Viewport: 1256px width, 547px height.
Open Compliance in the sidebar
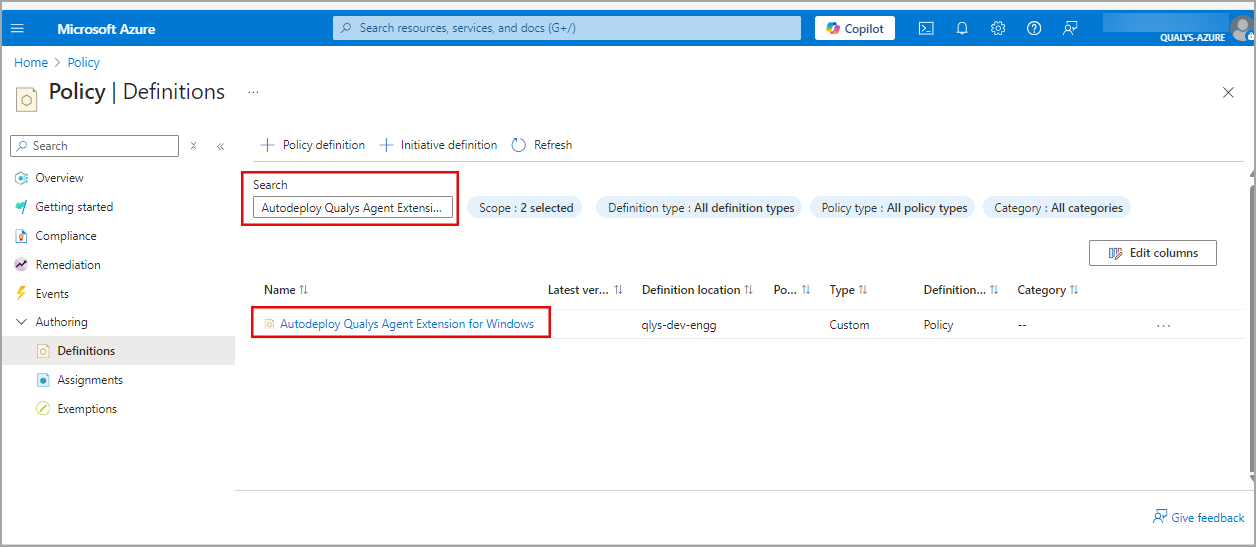point(66,236)
